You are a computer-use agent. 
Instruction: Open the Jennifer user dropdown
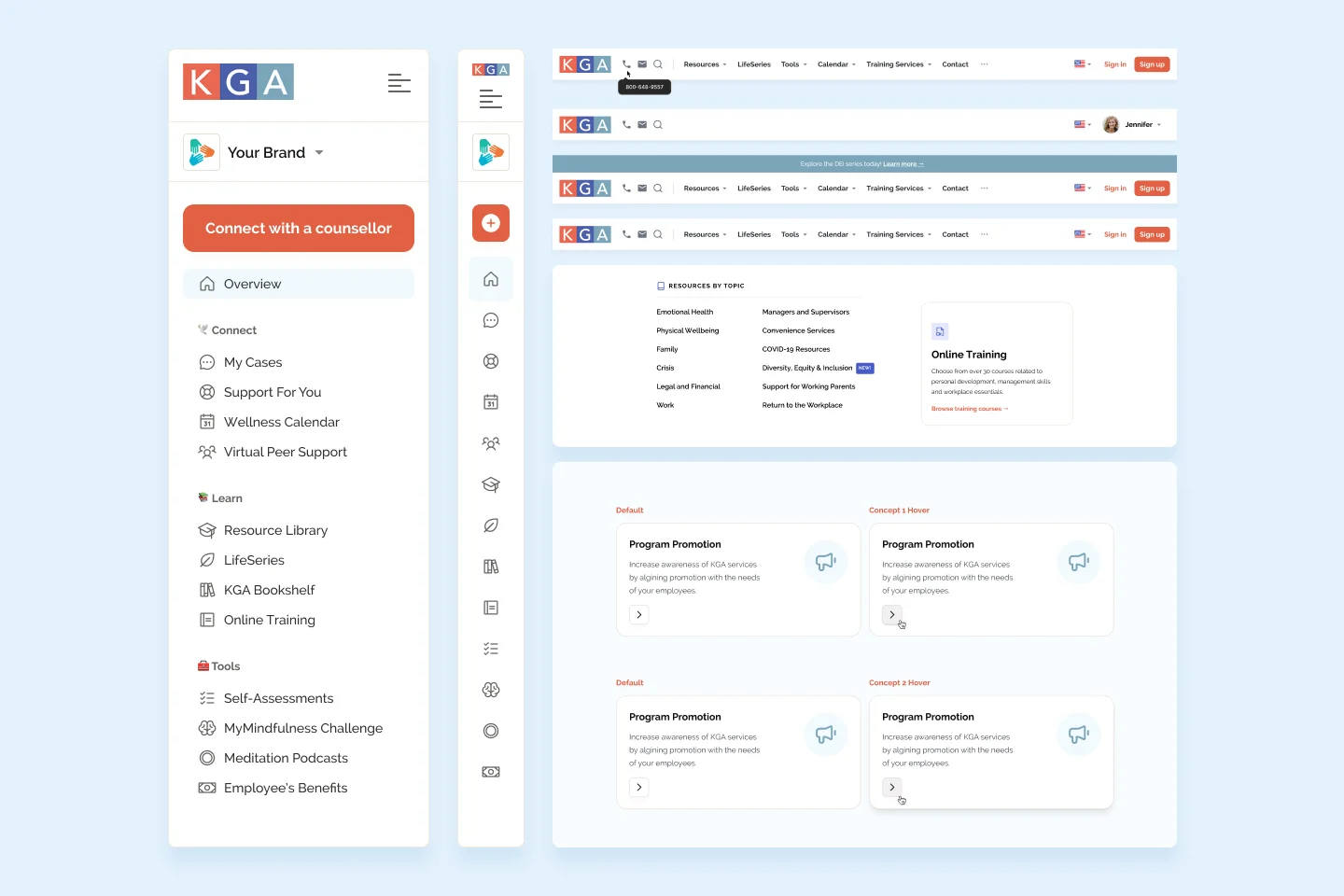click(x=1132, y=124)
